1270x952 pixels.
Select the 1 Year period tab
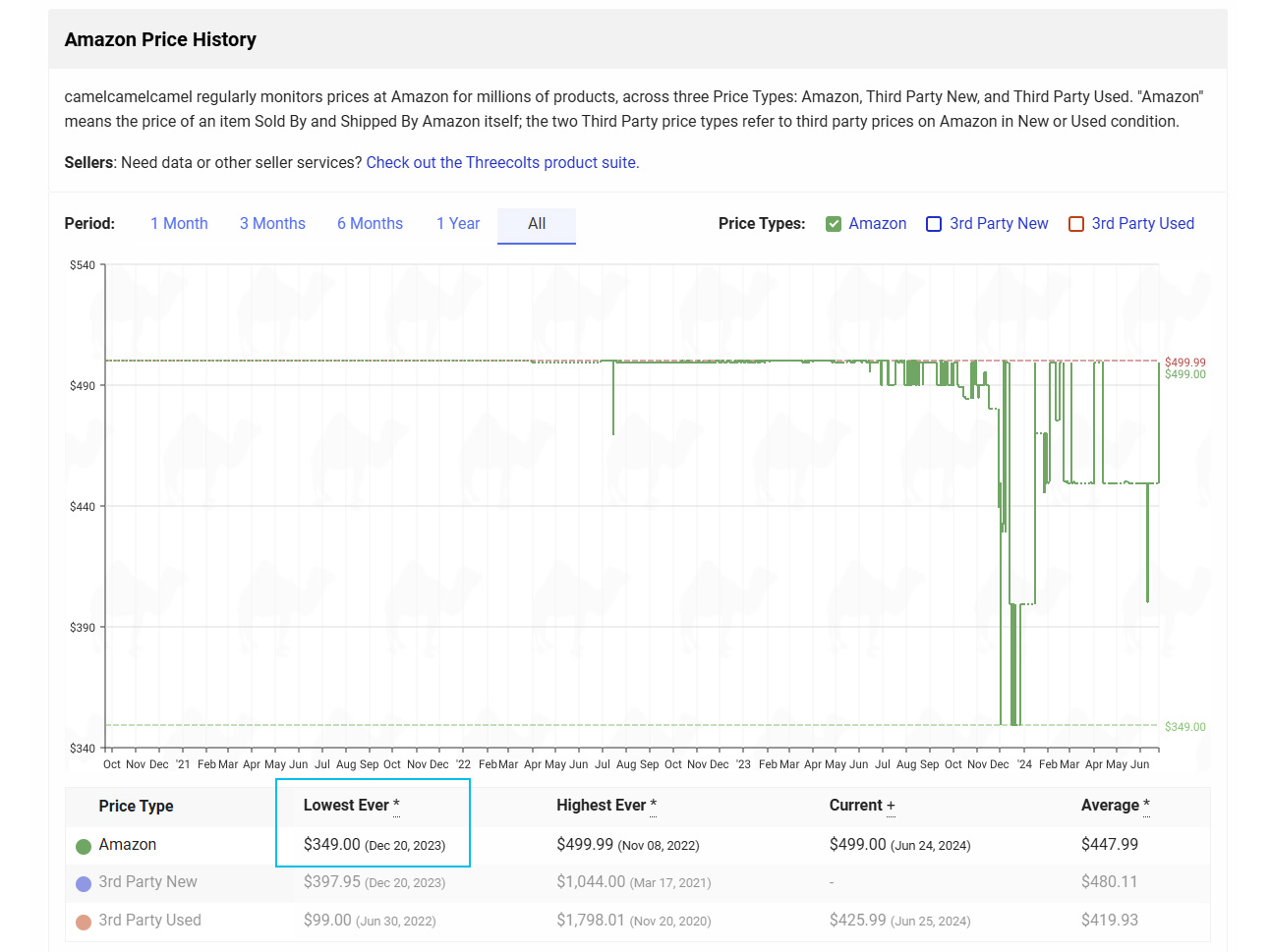[458, 224]
